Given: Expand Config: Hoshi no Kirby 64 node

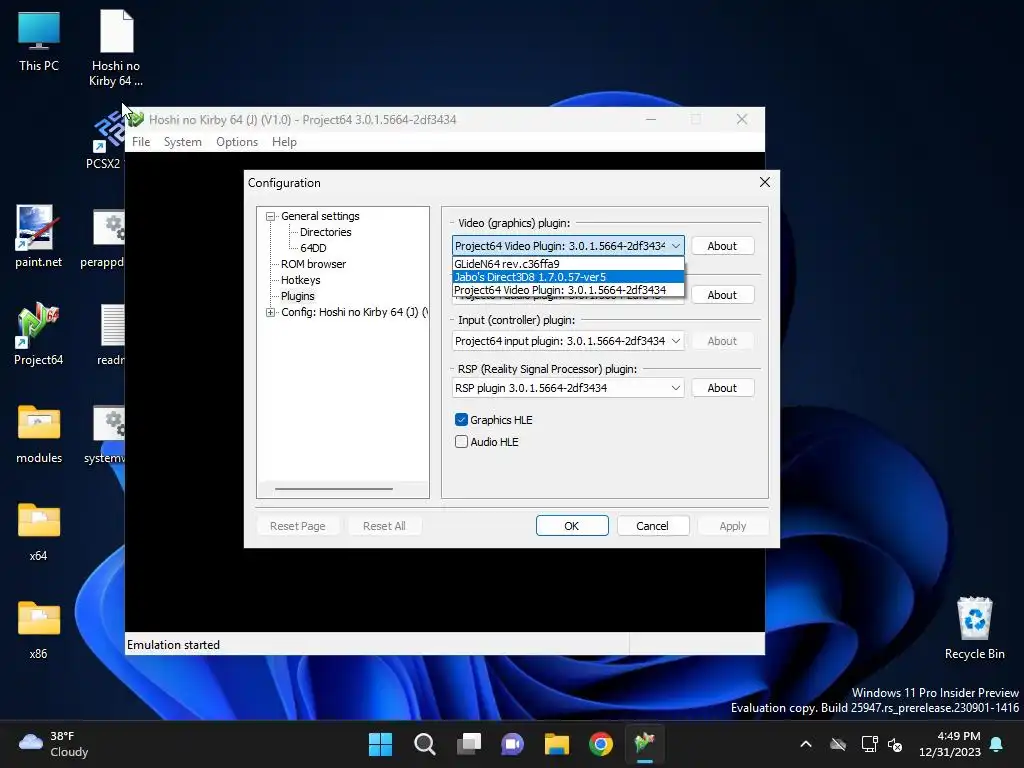Looking at the screenshot, I should click(x=270, y=312).
